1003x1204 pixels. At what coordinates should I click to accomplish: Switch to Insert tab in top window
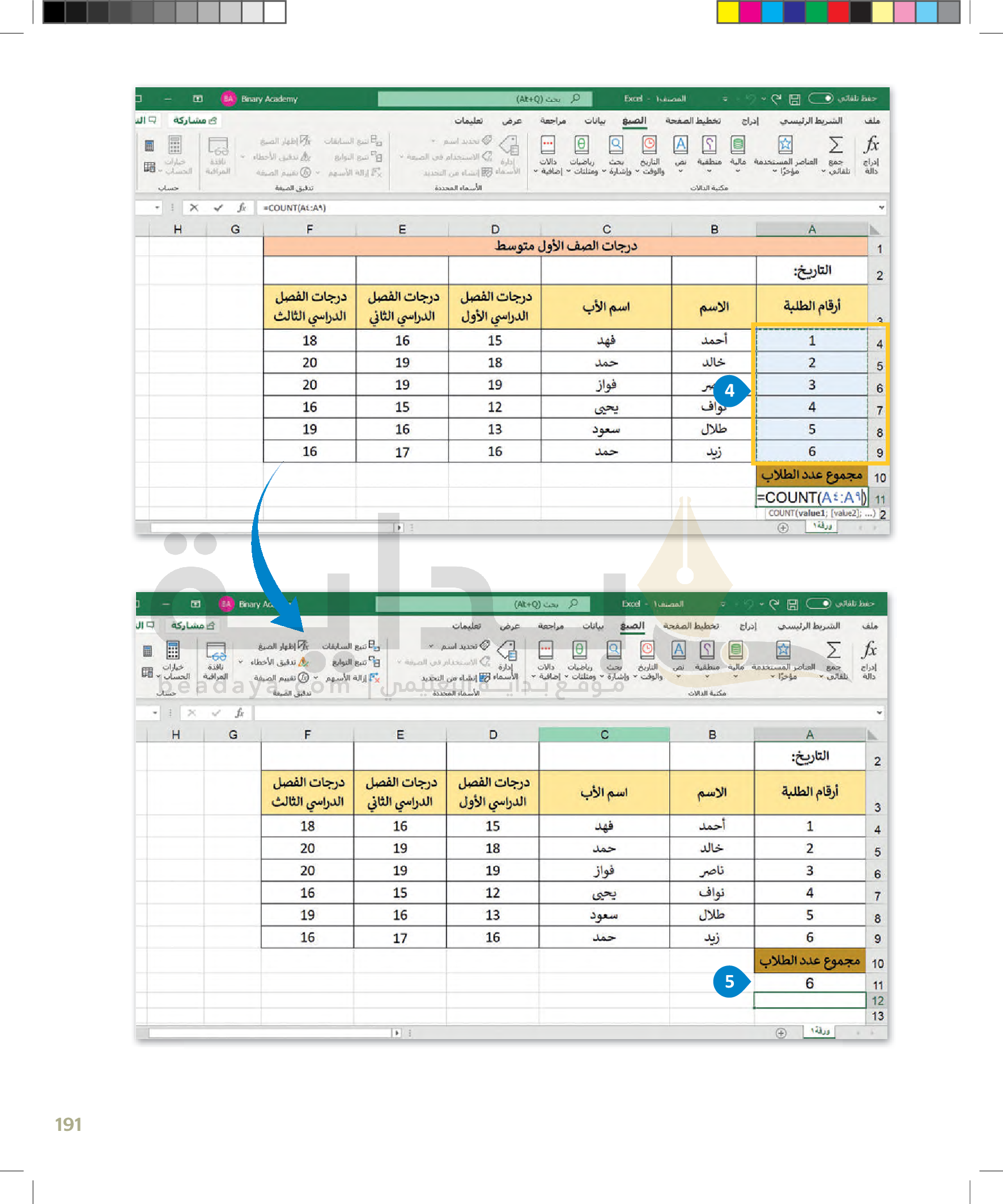click(x=750, y=120)
